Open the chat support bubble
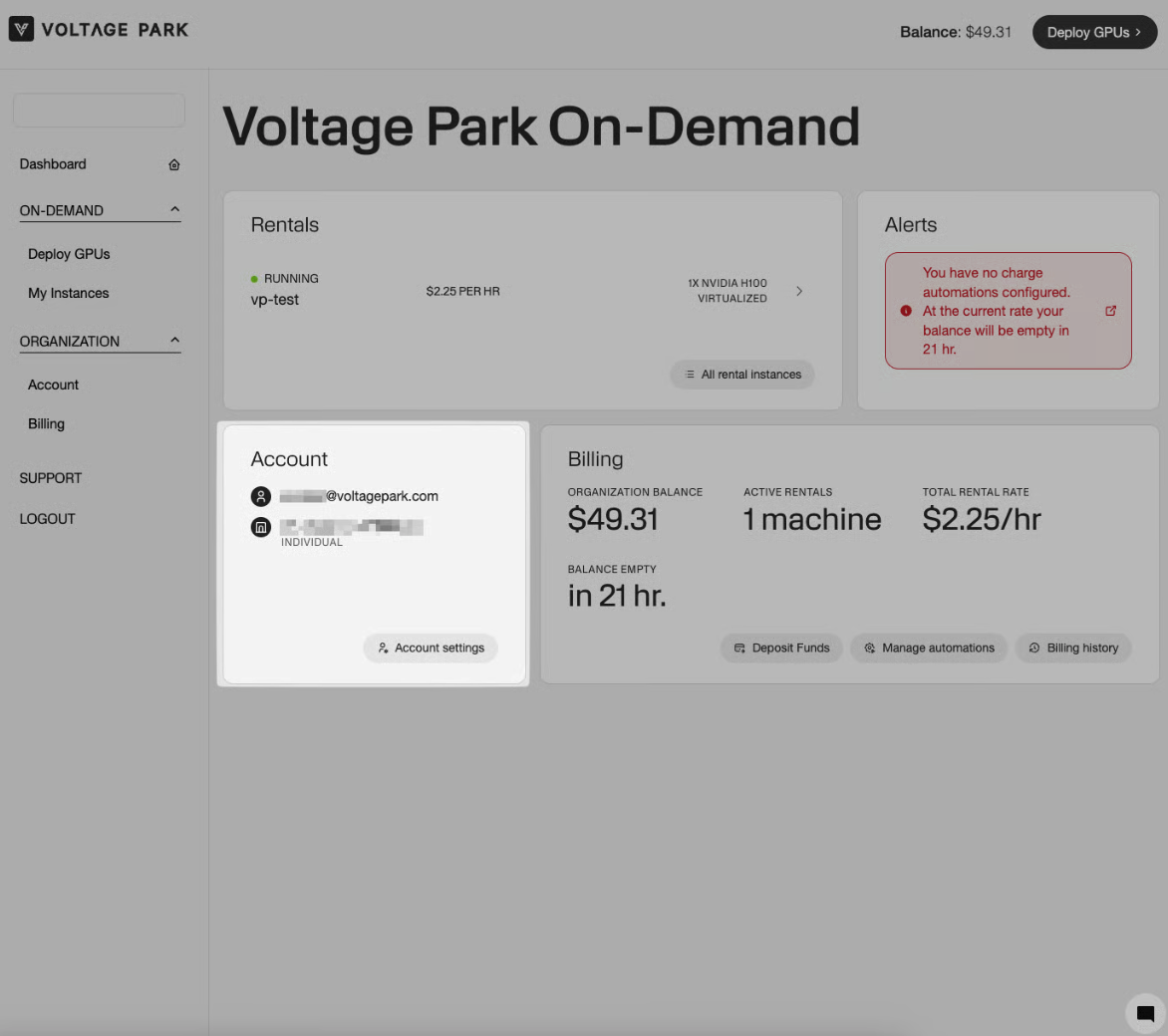This screenshot has height=1036, width=1168. pyautogui.click(x=1145, y=1014)
